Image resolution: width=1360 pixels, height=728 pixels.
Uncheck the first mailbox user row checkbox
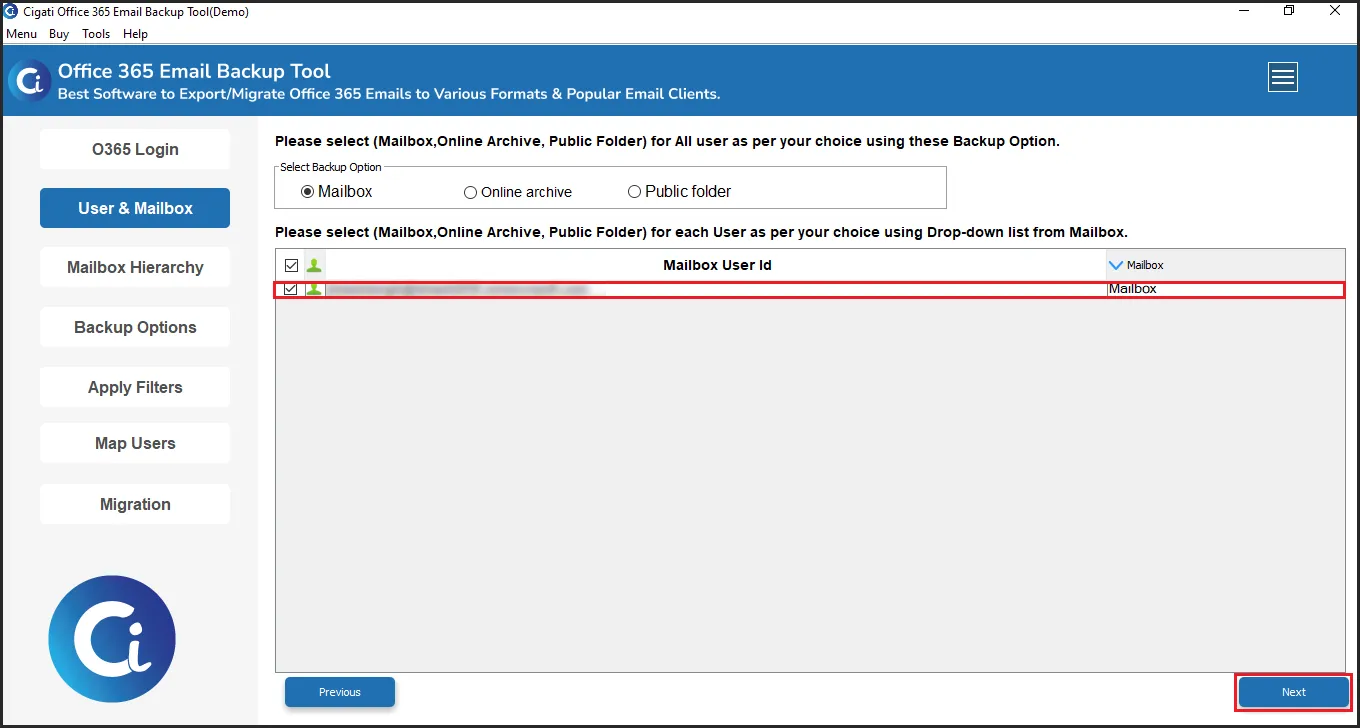[x=291, y=289]
